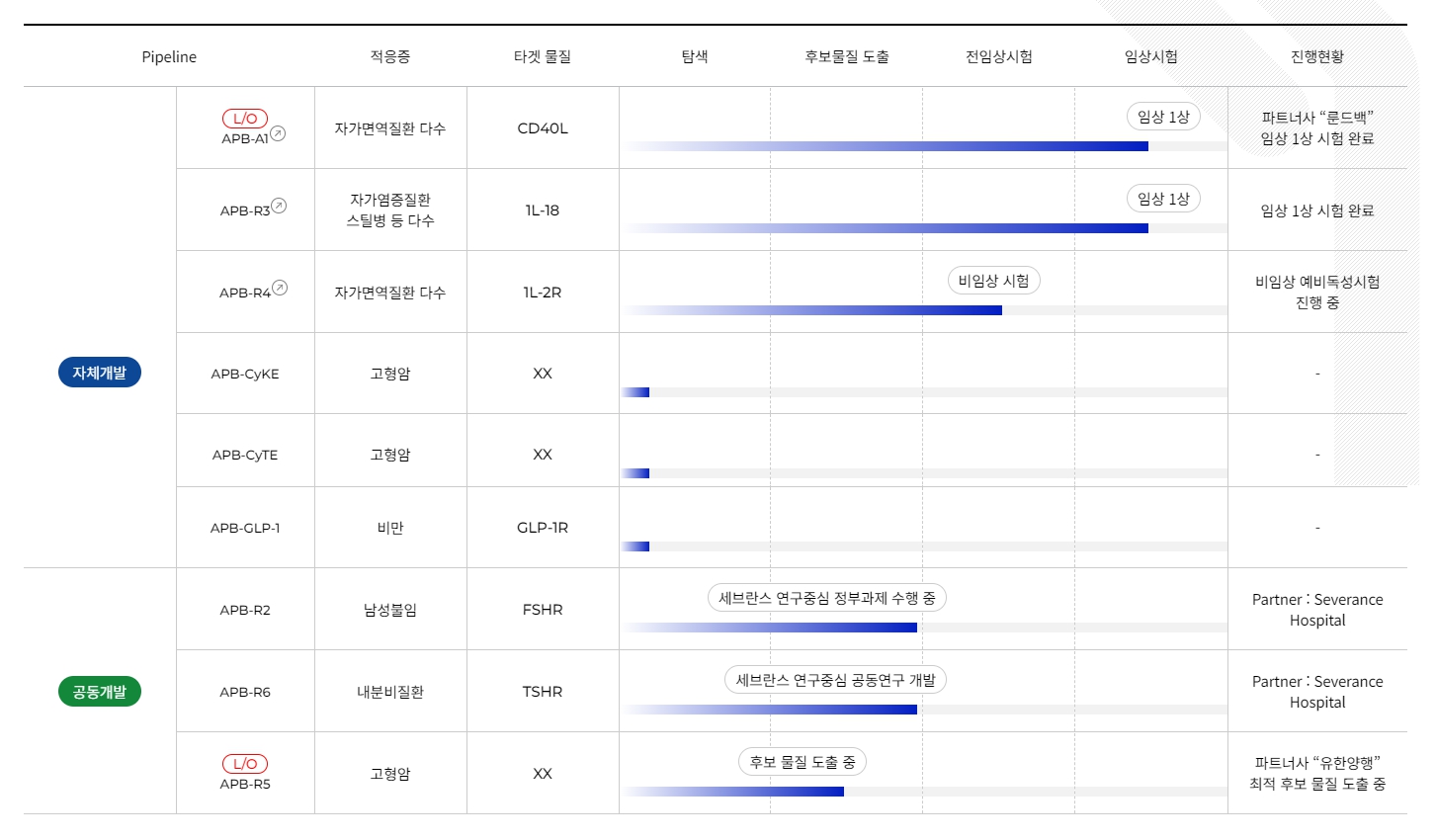This screenshot has height=840, width=1437.
Task: Click the 세브란스 연구중심 정부과제 수행 중 label
Action: pos(827,598)
